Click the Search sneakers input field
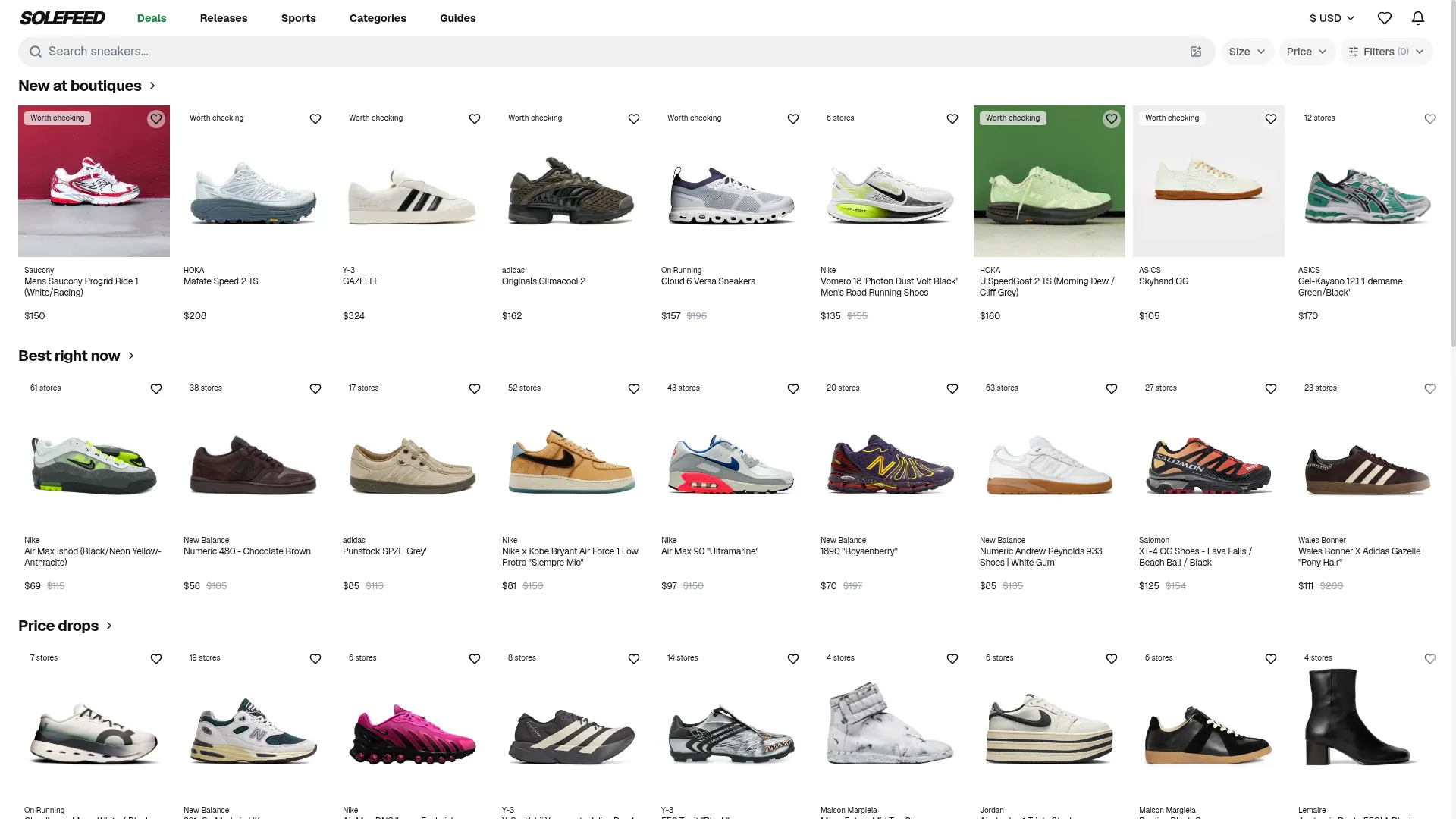This screenshot has width=1456, height=819. point(616,52)
